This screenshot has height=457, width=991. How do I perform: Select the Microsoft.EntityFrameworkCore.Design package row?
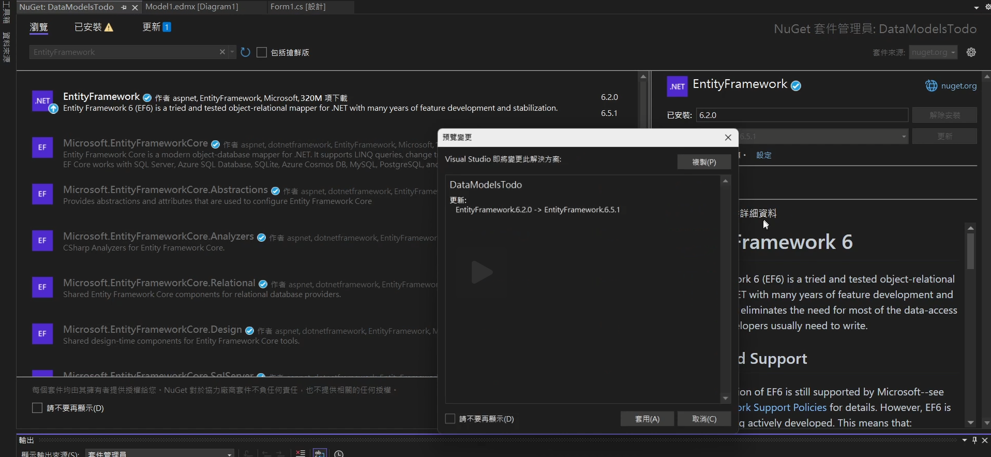tap(235, 334)
